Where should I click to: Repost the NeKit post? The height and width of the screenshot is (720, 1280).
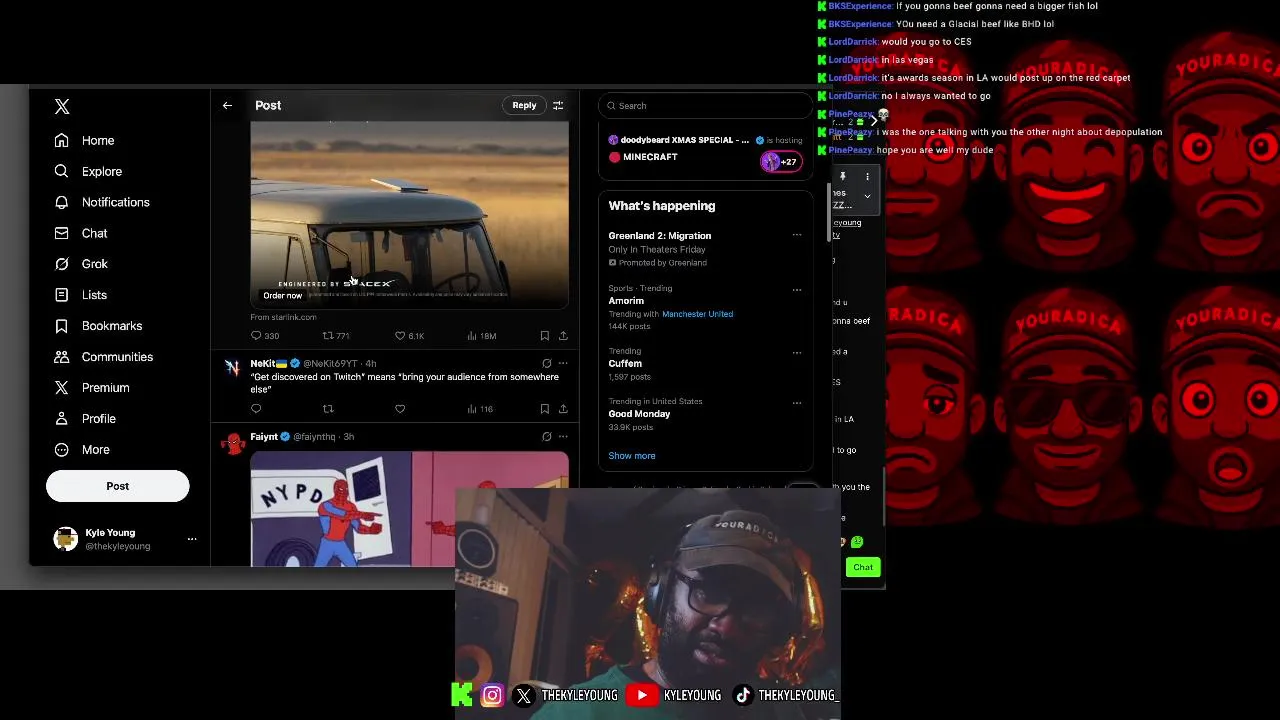[x=328, y=409]
